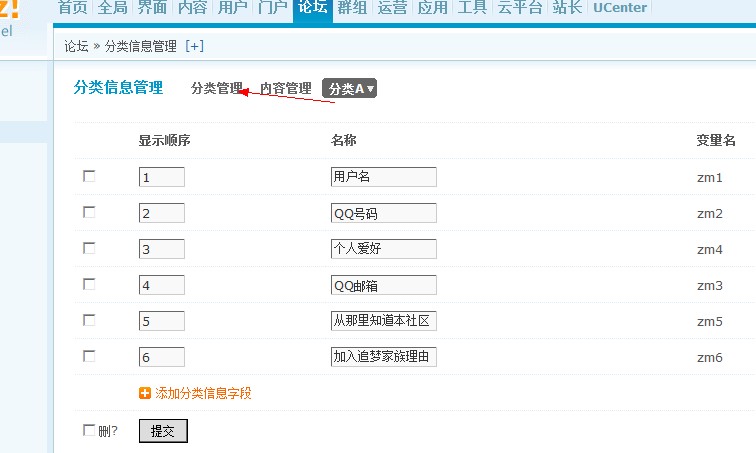Screen dimensions: 756x453
Task: Select the checkbox for the 个人爱好 row
Action: [x=89, y=248]
